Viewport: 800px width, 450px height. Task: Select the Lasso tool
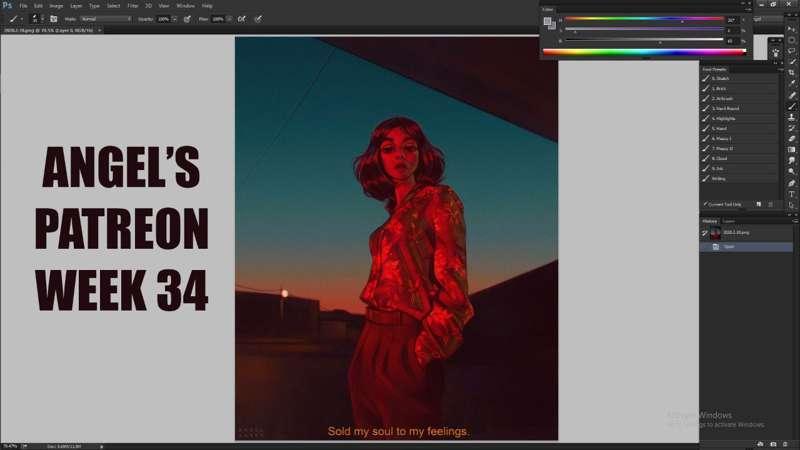tap(792, 51)
